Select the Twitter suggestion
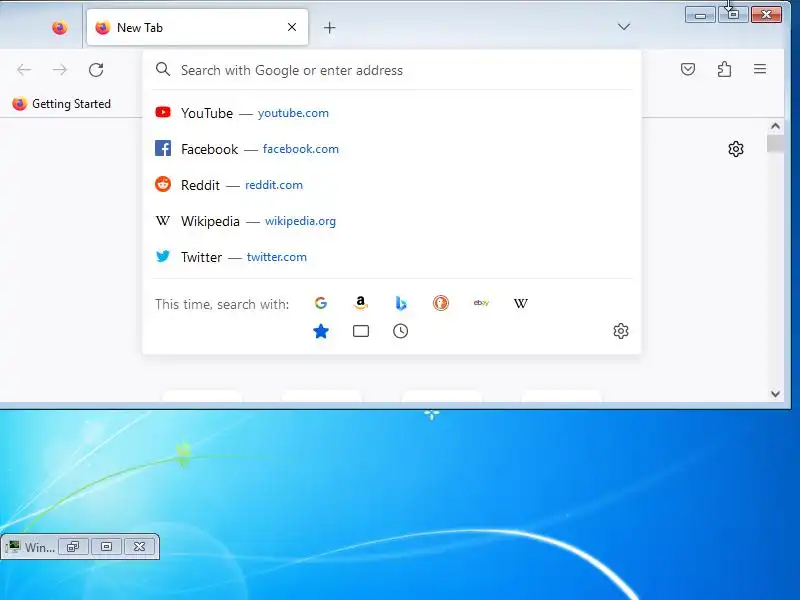 (392, 257)
